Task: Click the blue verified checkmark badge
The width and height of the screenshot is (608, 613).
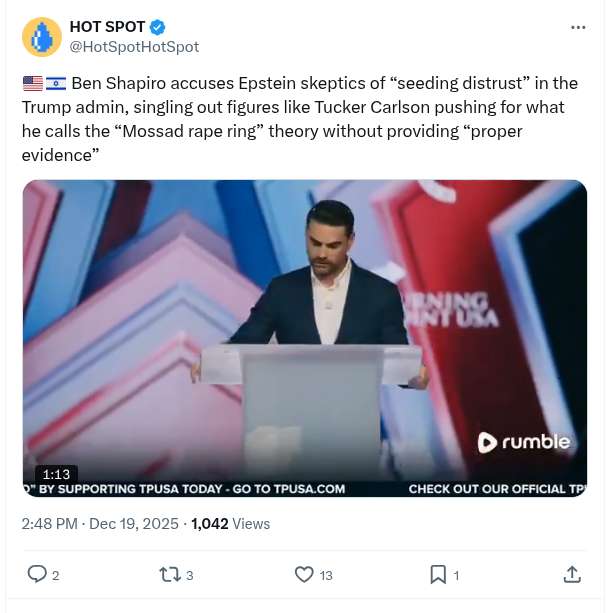Action: (158, 27)
